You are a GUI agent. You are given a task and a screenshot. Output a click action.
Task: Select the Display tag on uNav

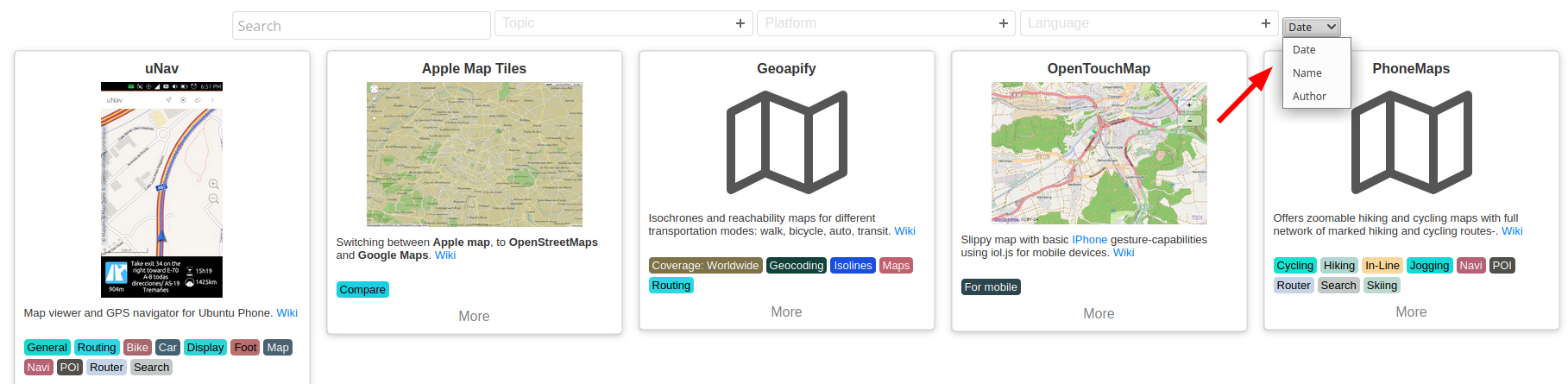(x=205, y=348)
